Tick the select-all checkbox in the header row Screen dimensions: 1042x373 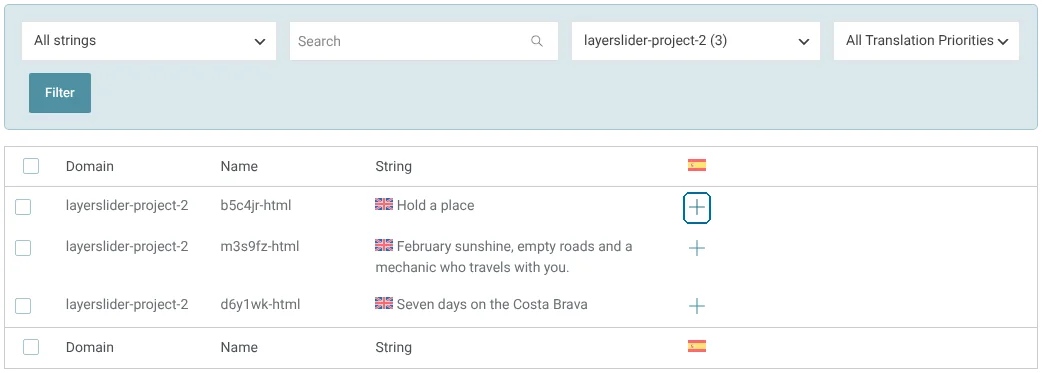31,166
